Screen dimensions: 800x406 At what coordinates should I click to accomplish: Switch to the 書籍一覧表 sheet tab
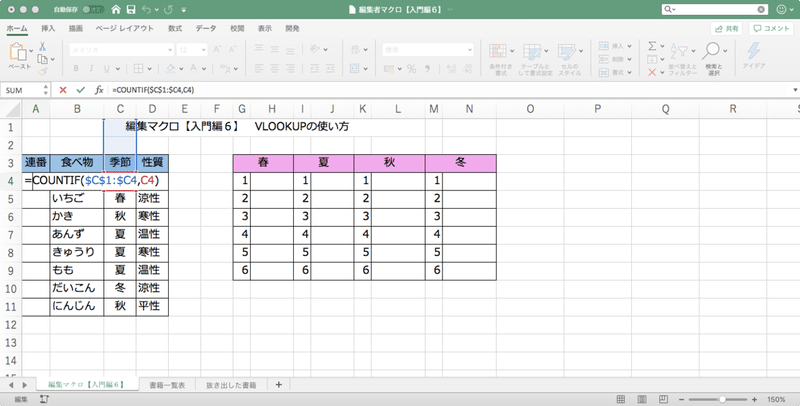pyautogui.click(x=167, y=385)
